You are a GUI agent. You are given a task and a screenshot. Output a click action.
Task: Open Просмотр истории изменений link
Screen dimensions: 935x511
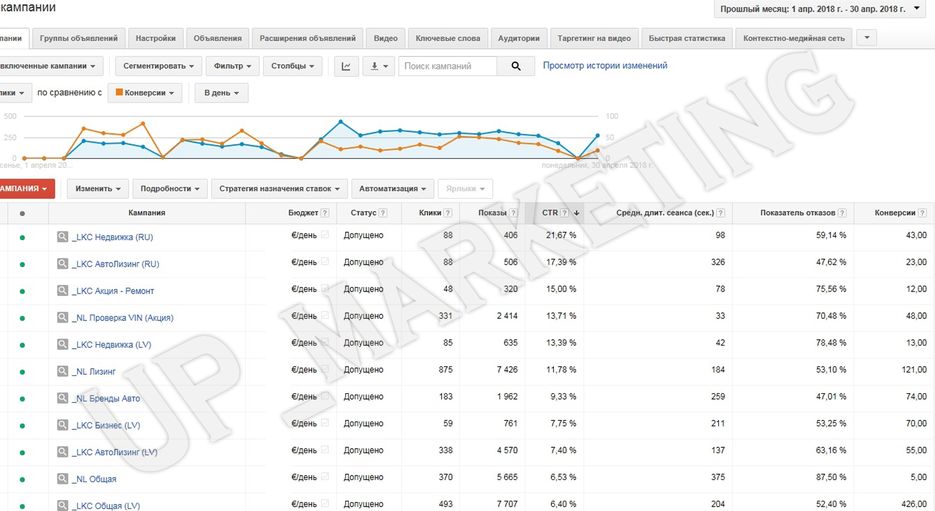coord(605,66)
